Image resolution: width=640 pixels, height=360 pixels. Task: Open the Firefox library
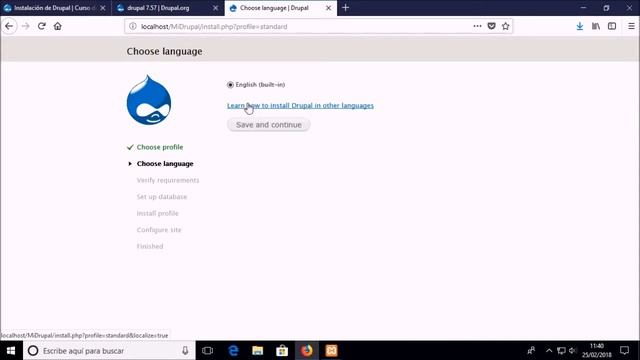pyautogui.click(x=596, y=26)
